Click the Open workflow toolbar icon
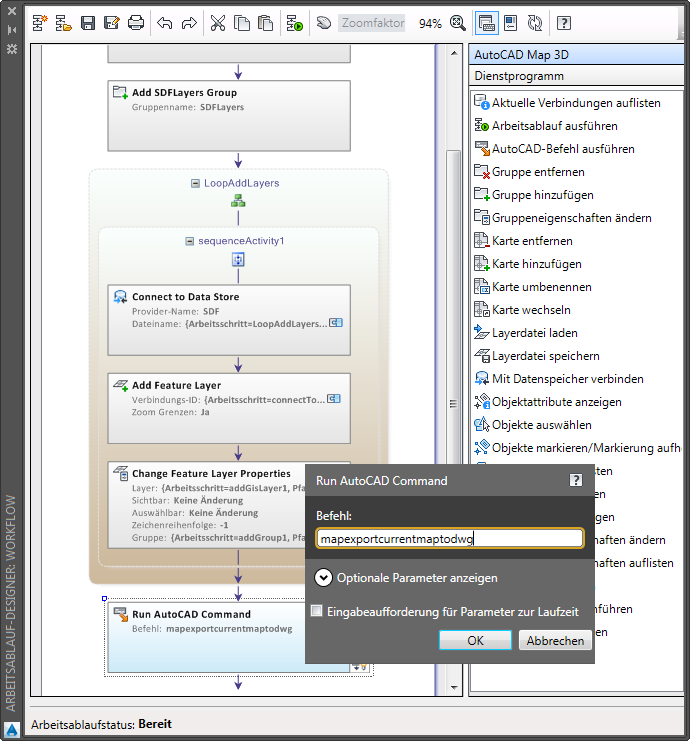The image size is (690, 741). point(63,23)
